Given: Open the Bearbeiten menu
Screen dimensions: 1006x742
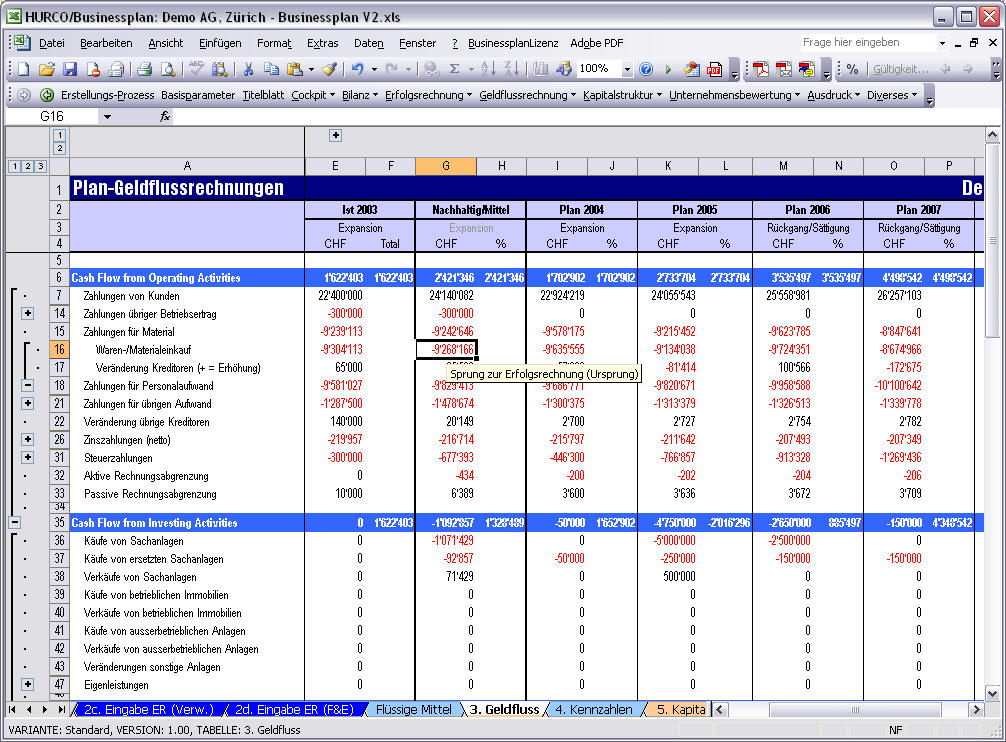Looking at the screenshot, I should click(106, 43).
